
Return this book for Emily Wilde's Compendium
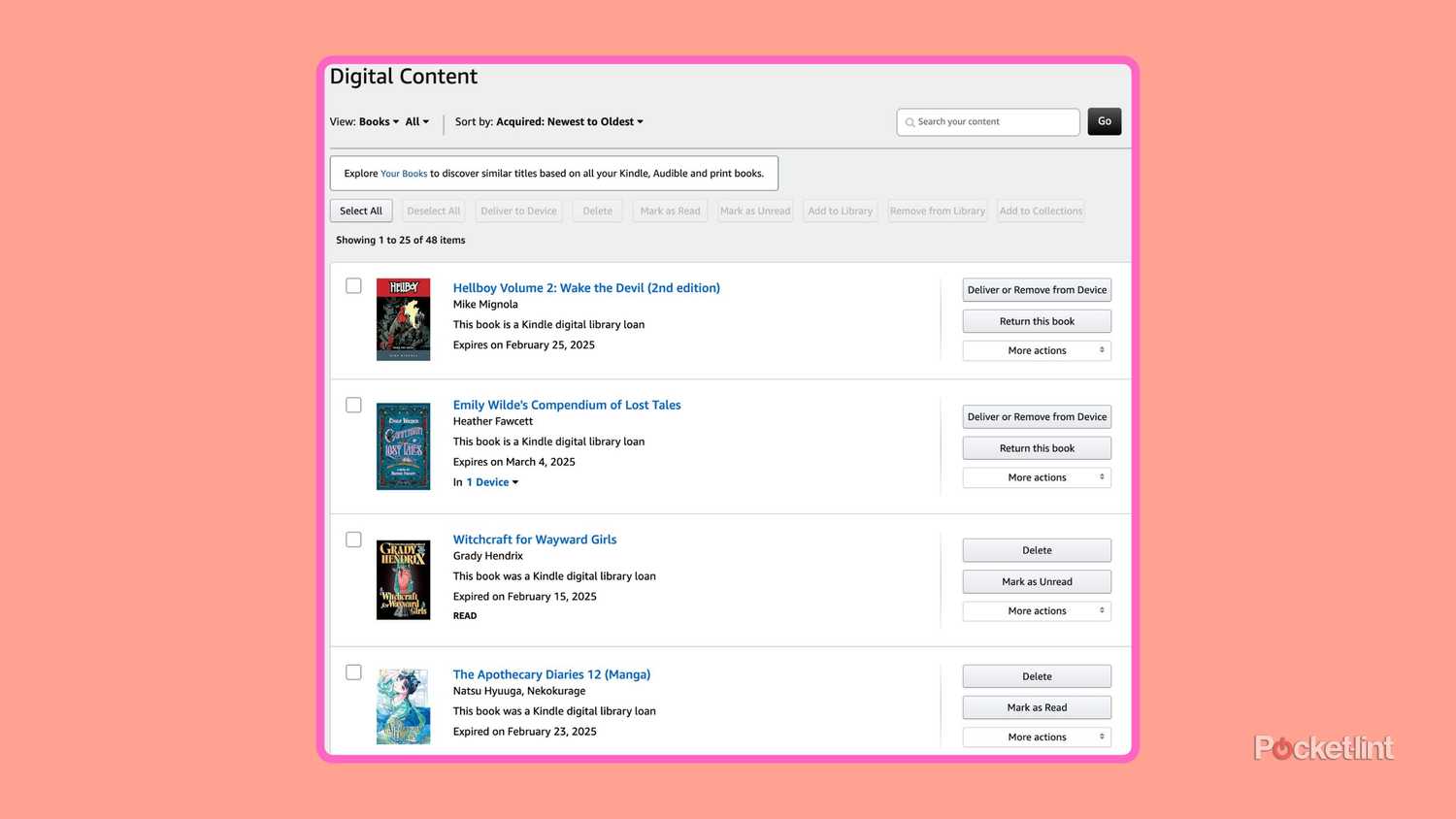tap(1037, 448)
